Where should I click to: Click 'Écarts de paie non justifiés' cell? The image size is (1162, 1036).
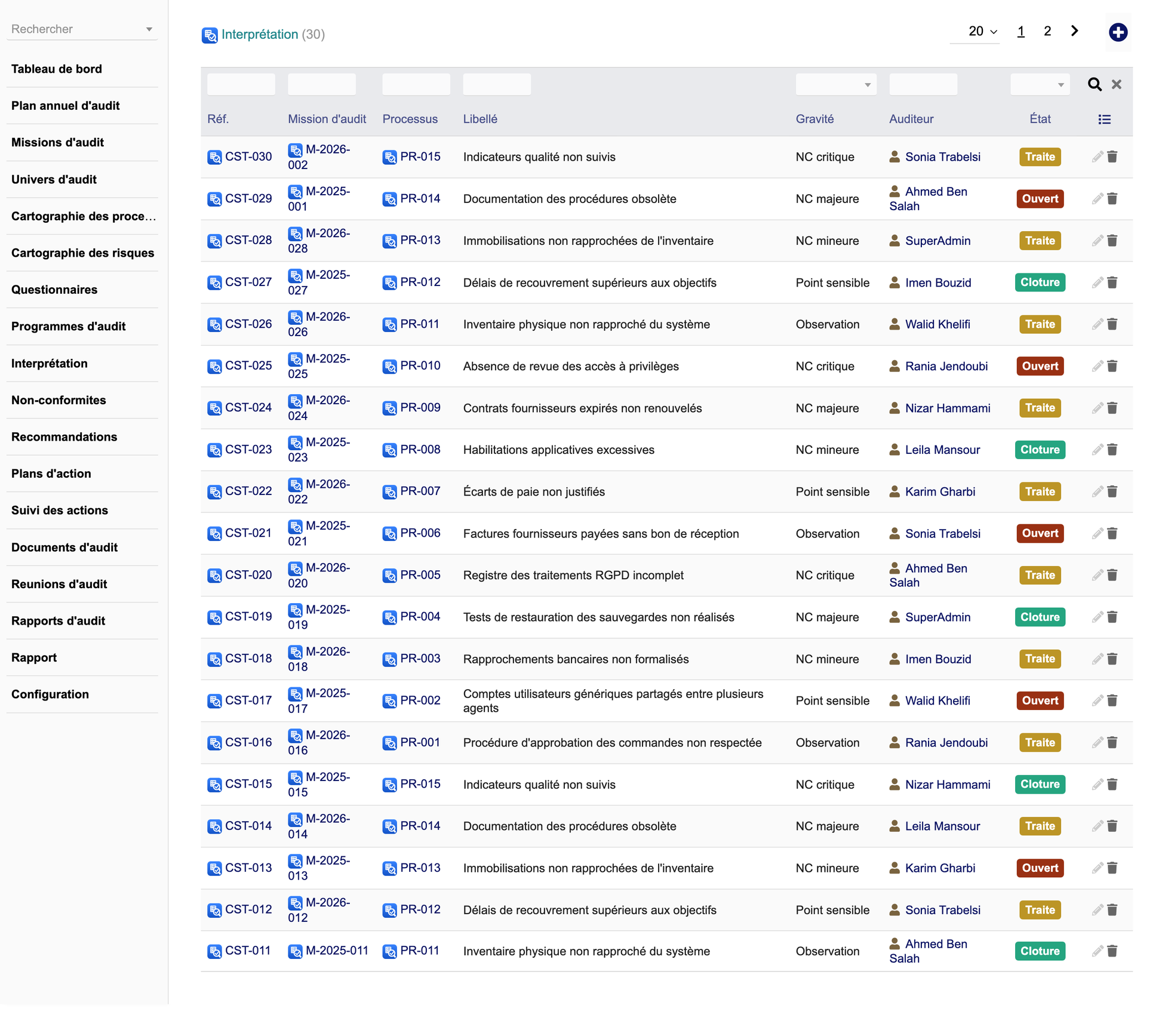tap(534, 491)
